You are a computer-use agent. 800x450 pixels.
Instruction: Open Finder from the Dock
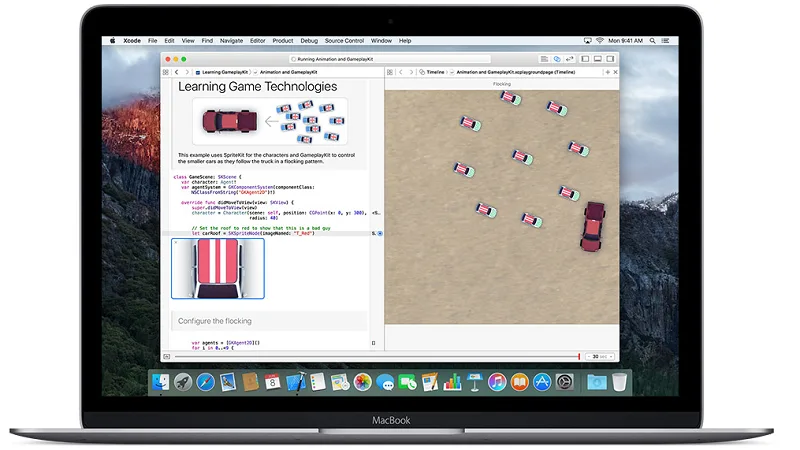pos(161,382)
